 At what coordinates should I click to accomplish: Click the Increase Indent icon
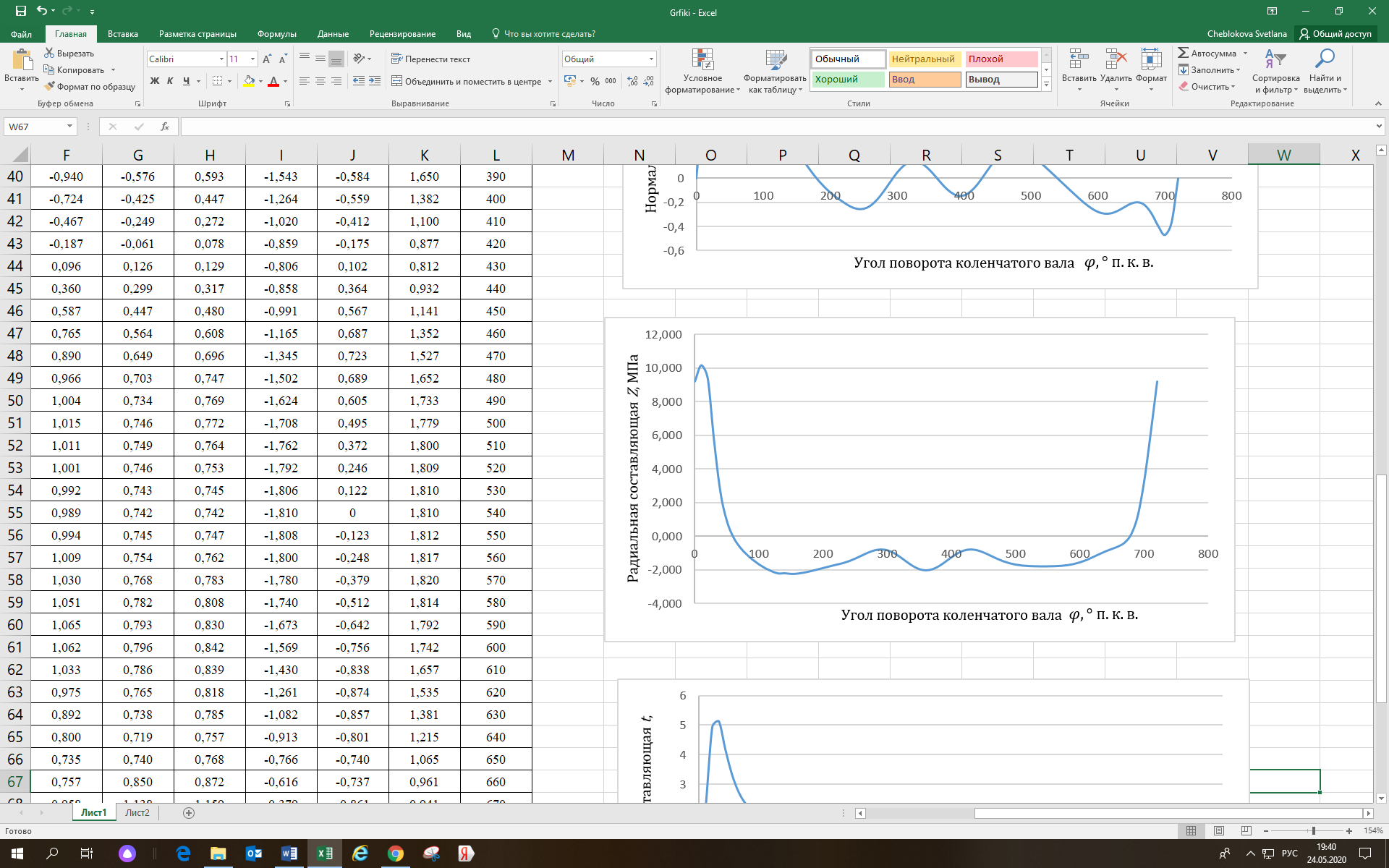click(x=375, y=81)
